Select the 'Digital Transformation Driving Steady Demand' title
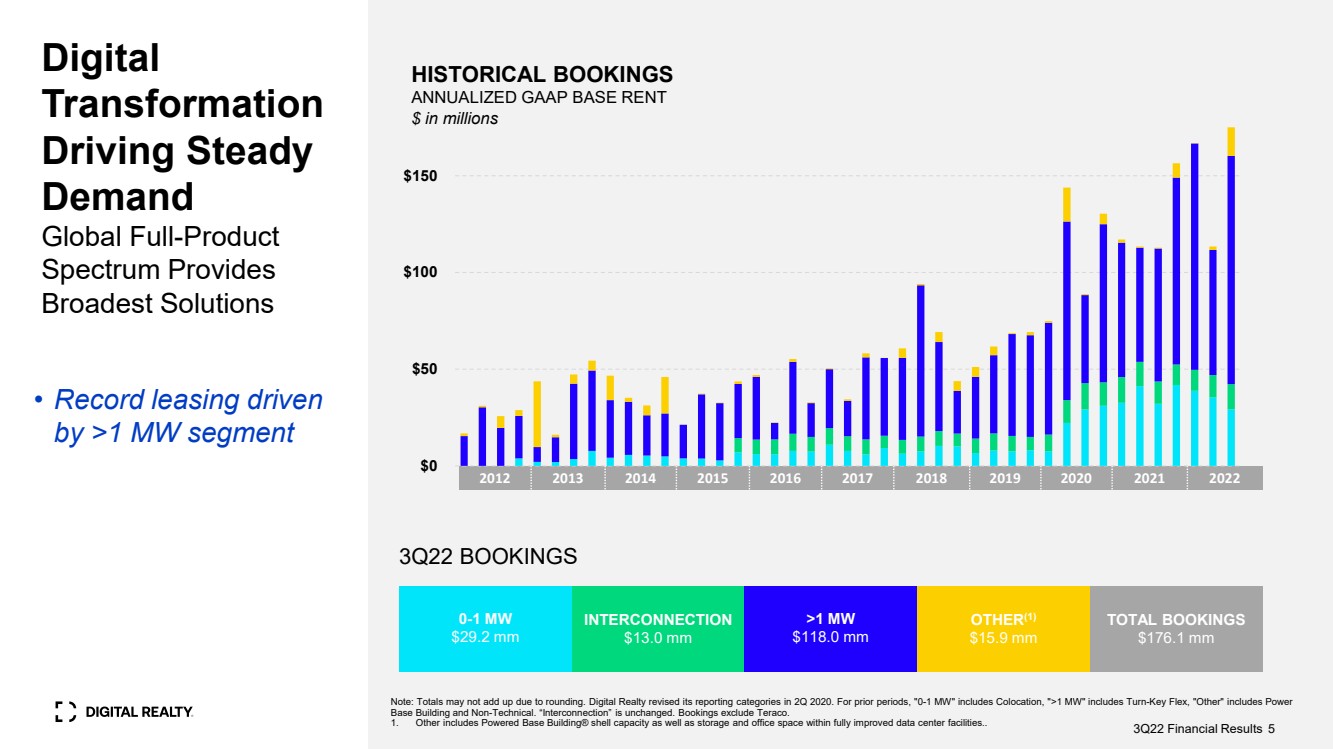1333x749 pixels. tap(182, 127)
